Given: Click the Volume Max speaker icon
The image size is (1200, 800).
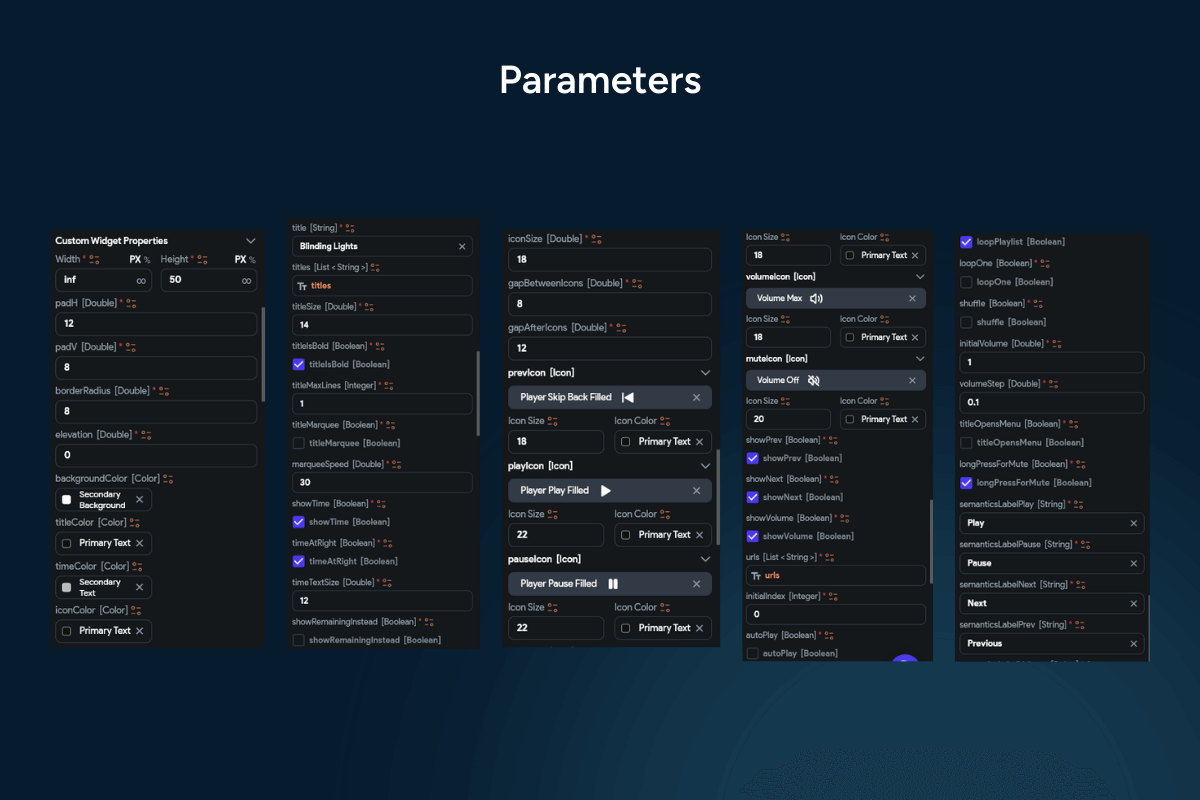Looking at the screenshot, I should [816, 298].
